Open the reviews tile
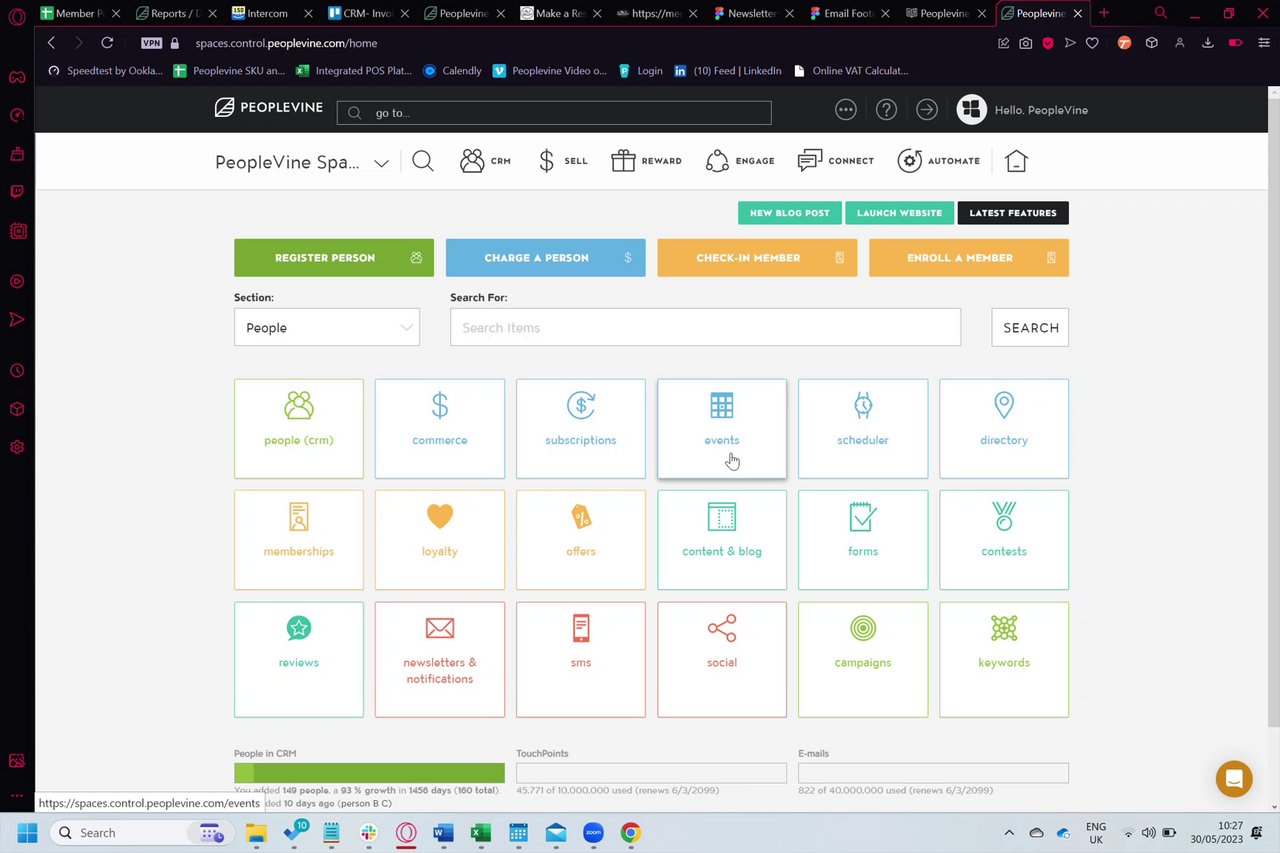This screenshot has height=853, width=1280. (299, 659)
